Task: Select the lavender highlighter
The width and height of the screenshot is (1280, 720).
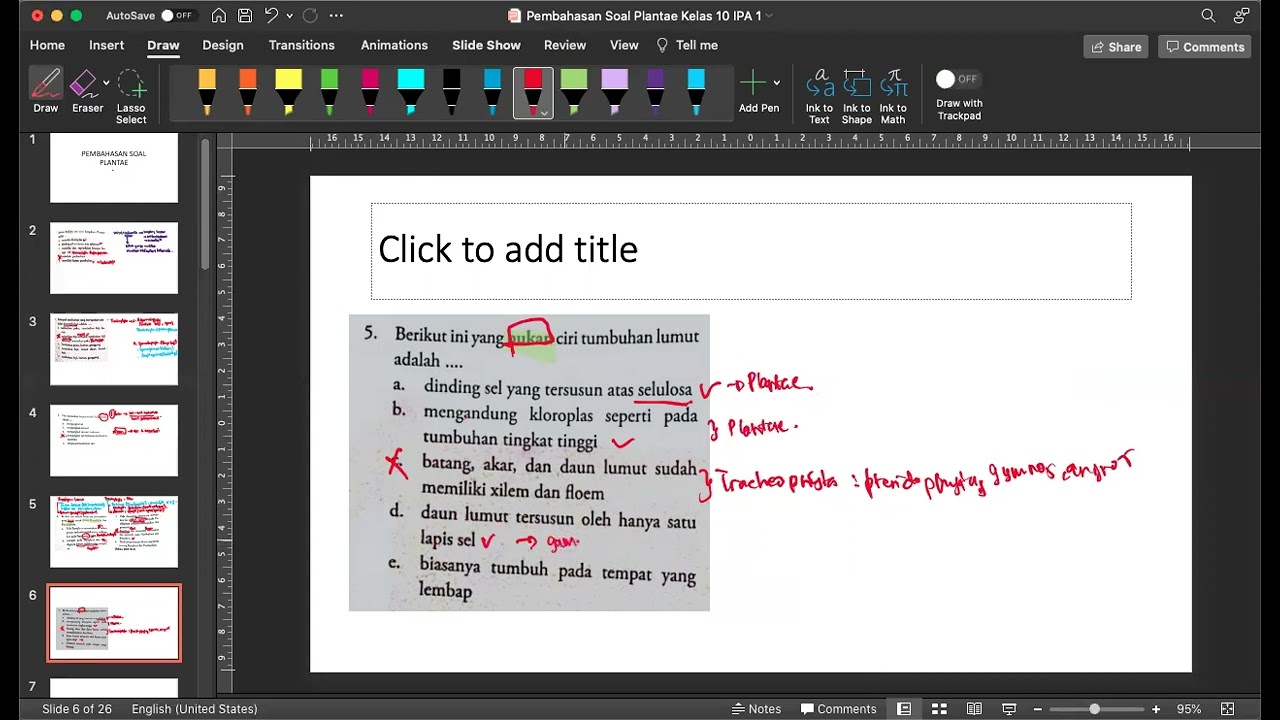Action: [x=615, y=92]
